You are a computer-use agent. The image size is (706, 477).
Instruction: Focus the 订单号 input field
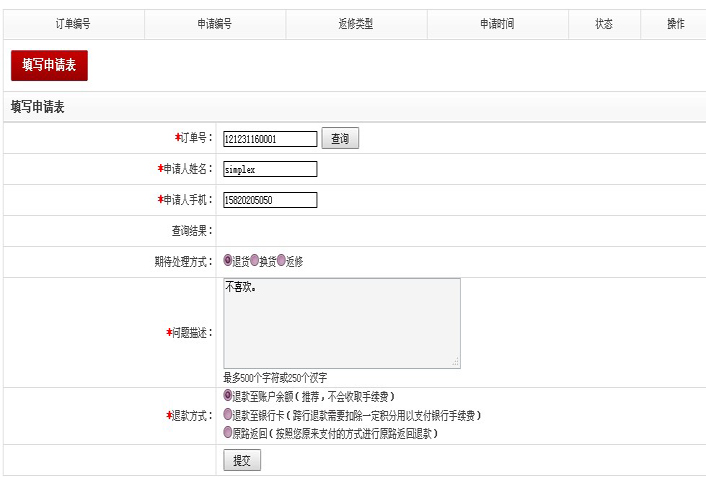(x=270, y=139)
